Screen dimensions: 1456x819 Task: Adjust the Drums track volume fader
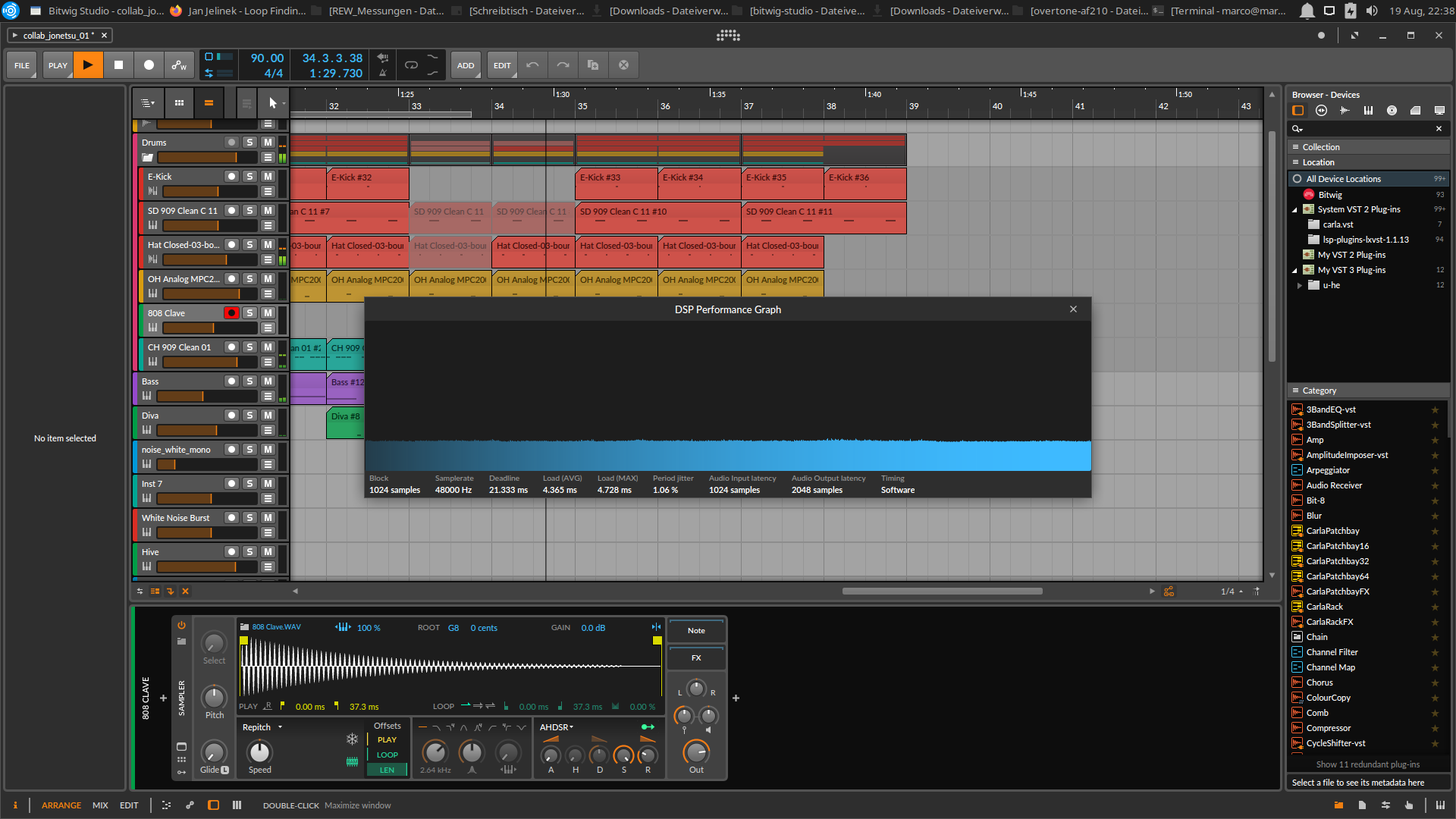[208, 158]
